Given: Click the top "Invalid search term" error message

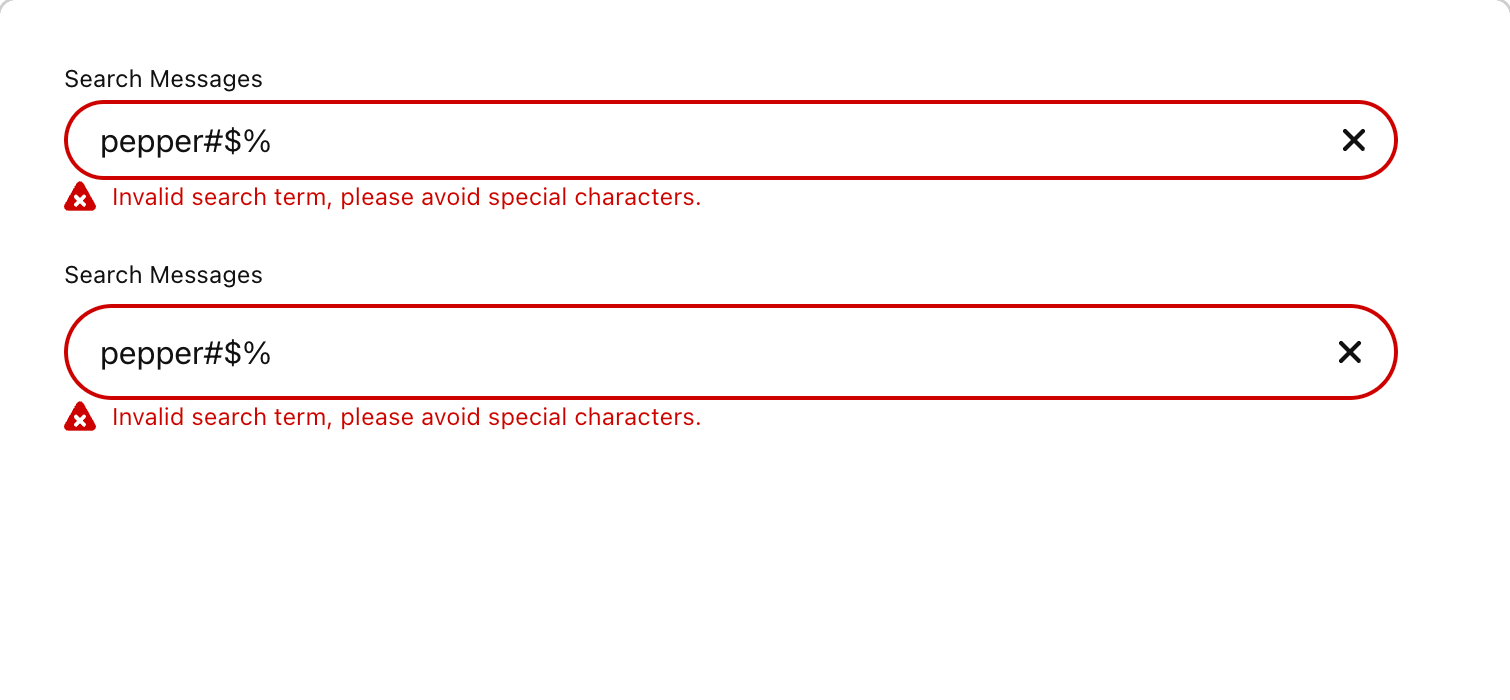Looking at the screenshot, I should [x=406, y=197].
